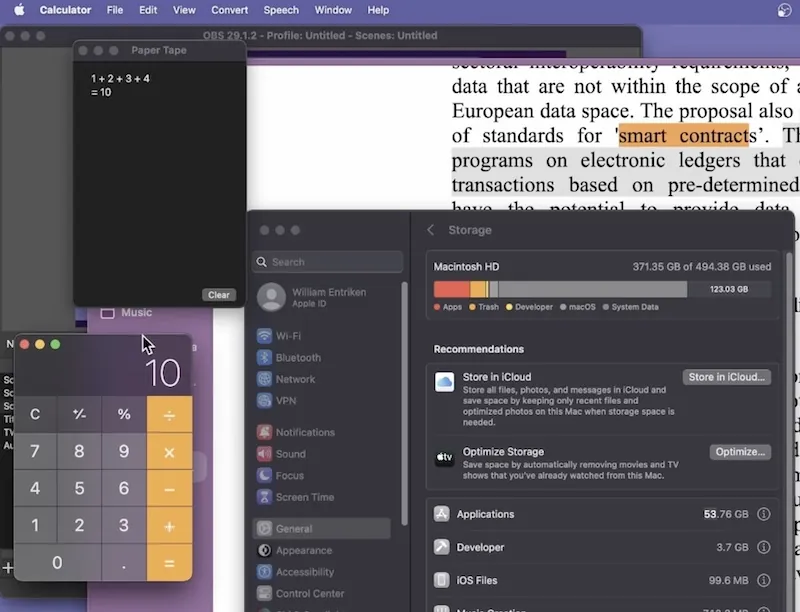800x612 pixels.
Task: Open the File menu
Action: (x=115, y=10)
